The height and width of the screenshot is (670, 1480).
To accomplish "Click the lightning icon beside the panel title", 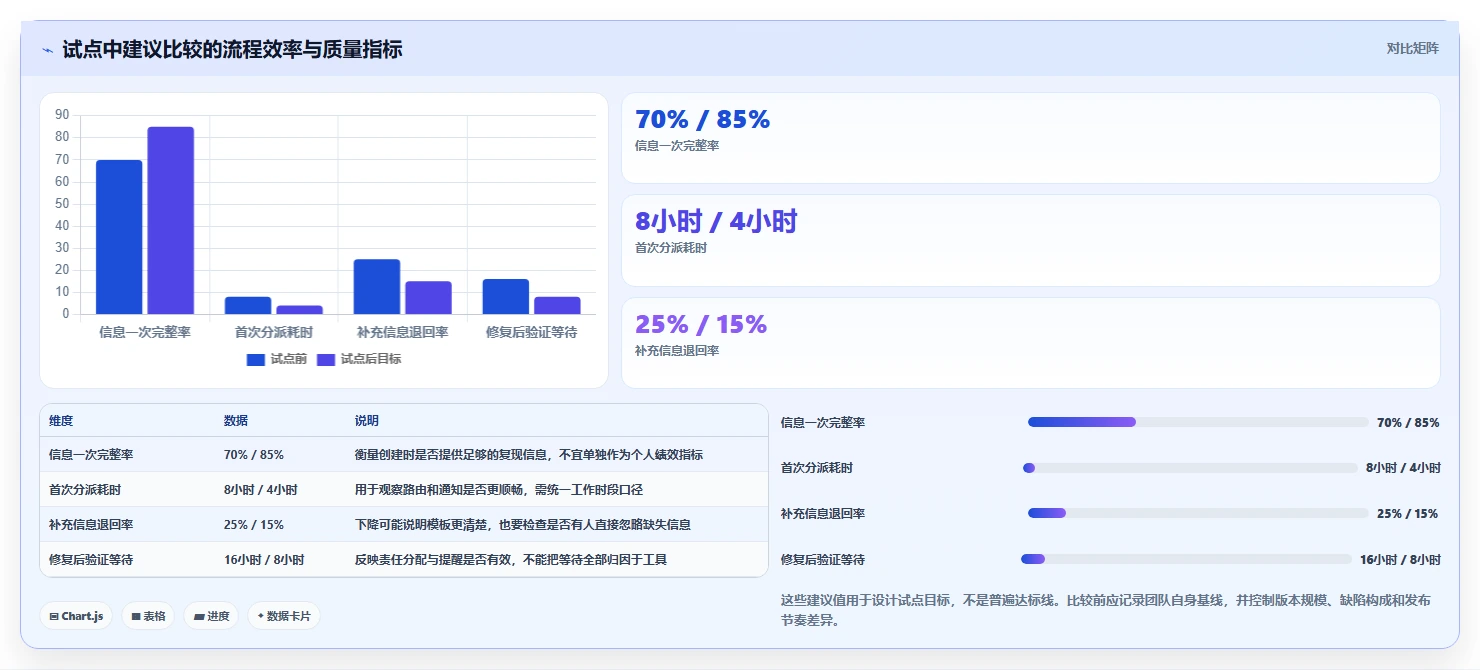I will (x=48, y=50).
